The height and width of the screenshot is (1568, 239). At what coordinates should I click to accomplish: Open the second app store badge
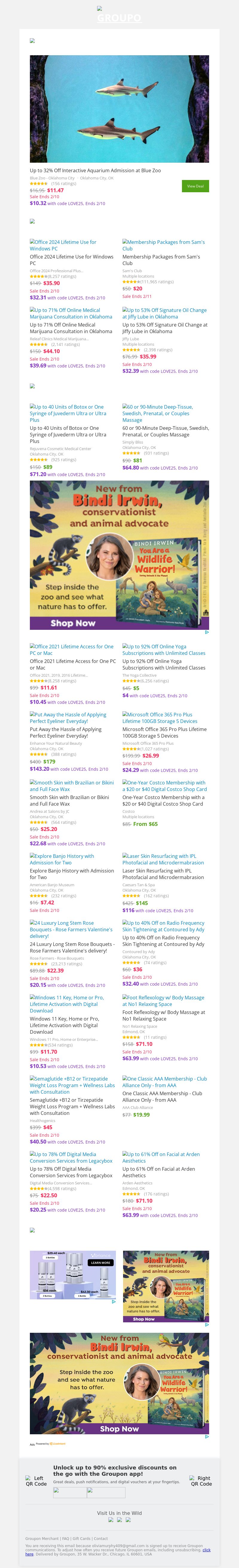tap(106, 1492)
